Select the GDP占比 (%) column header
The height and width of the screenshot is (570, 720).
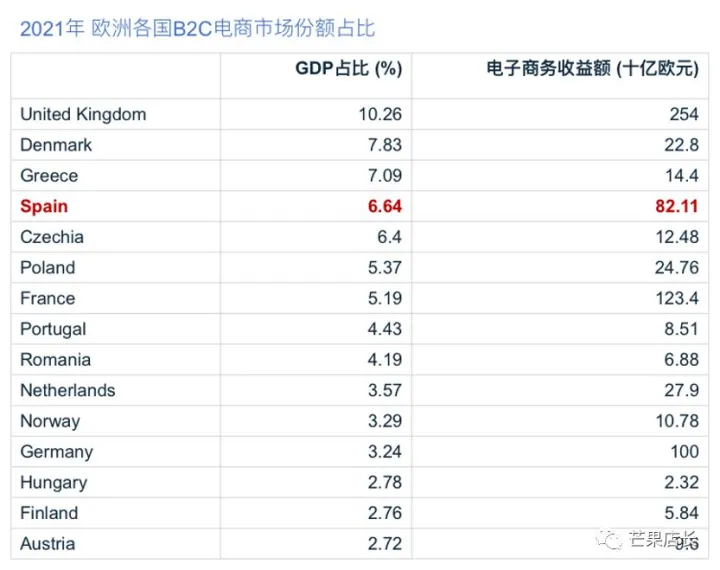point(349,68)
